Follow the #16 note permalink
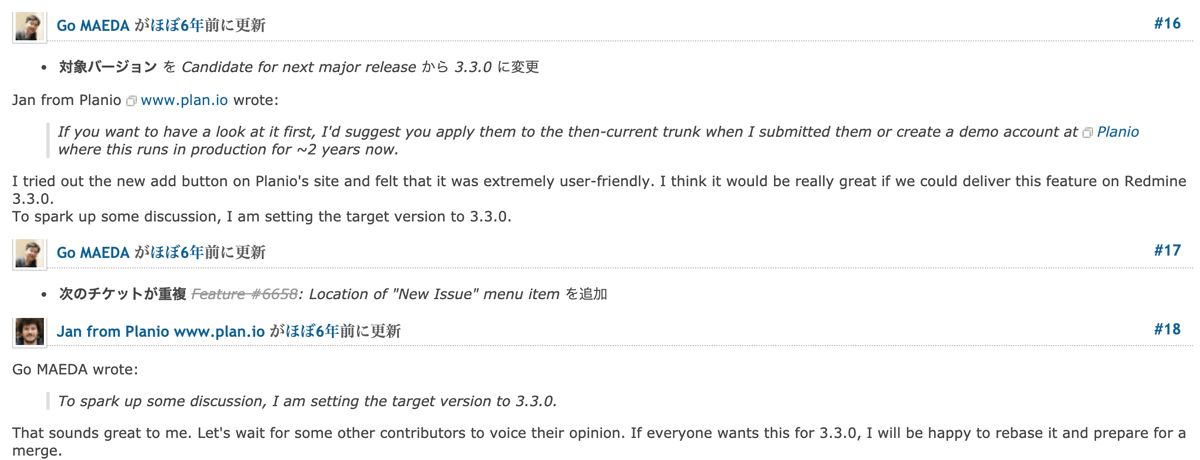 click(x=1167, y=23)
